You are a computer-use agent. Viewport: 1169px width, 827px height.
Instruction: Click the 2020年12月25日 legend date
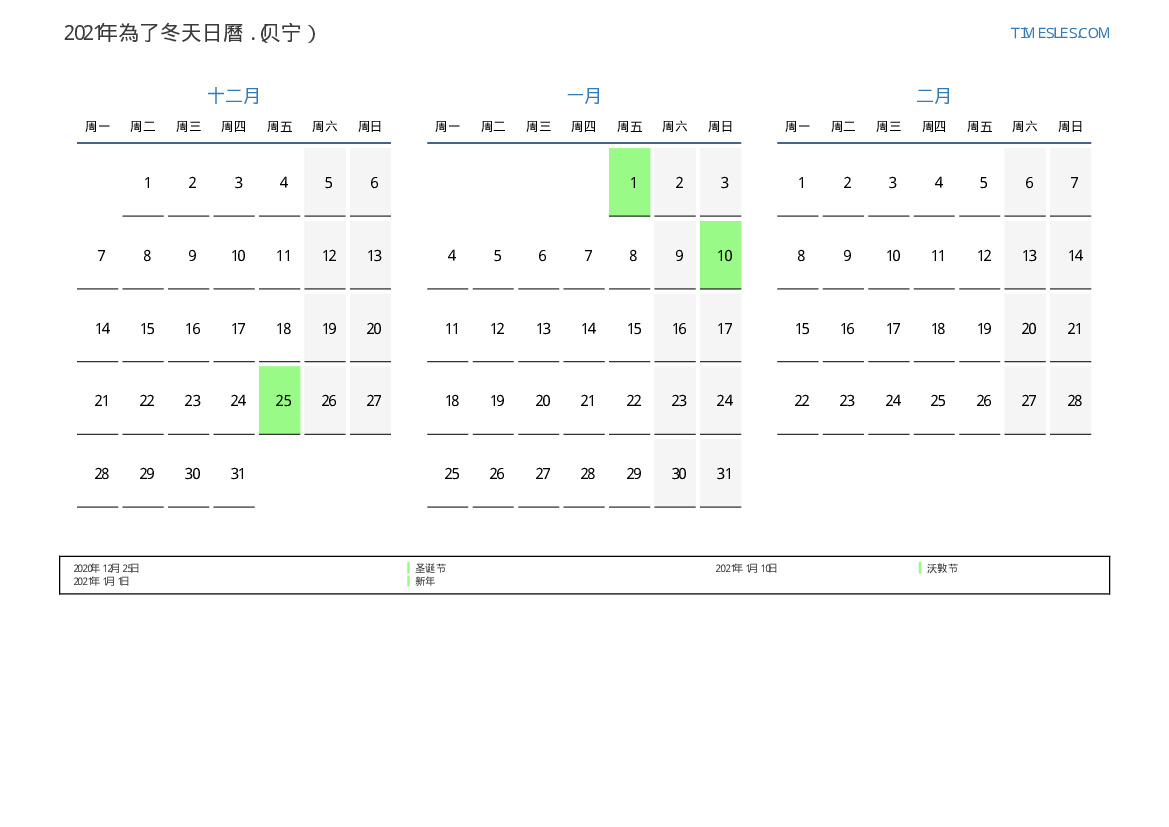pyautogui.click(x=106, y=568)
